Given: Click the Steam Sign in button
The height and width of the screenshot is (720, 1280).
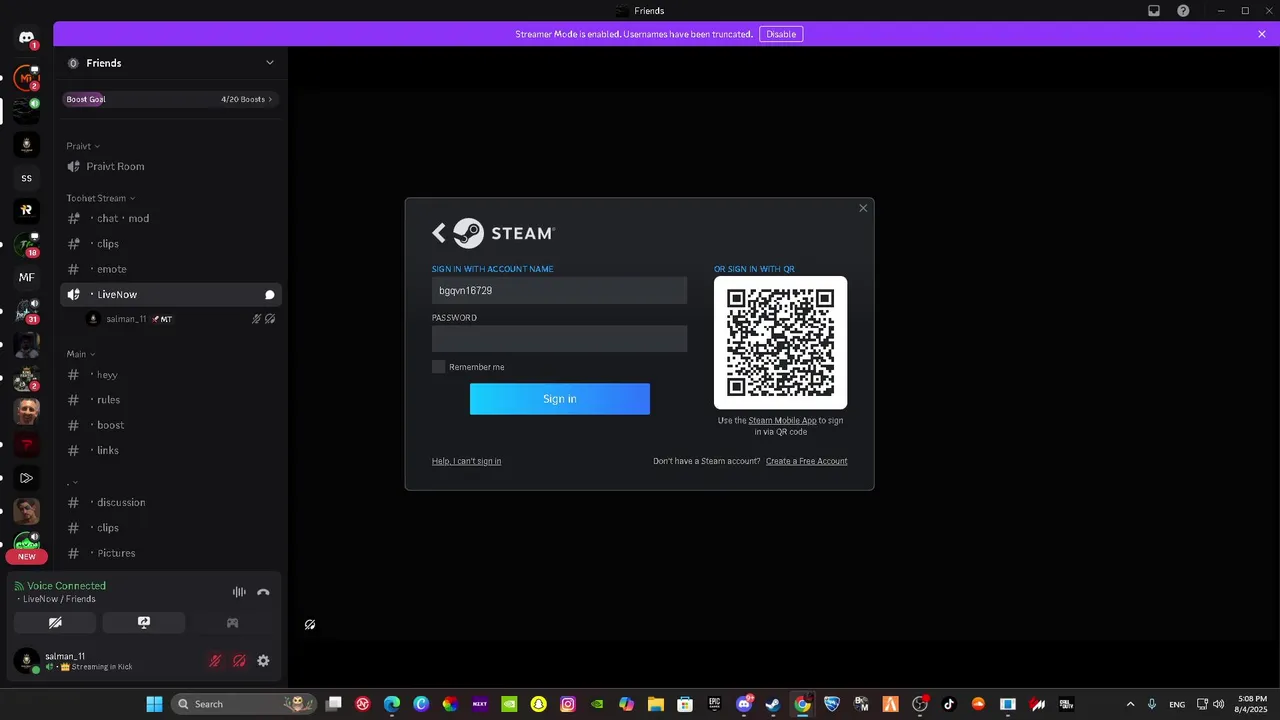Looking at the screenshot, I should [x=560, y=399].
